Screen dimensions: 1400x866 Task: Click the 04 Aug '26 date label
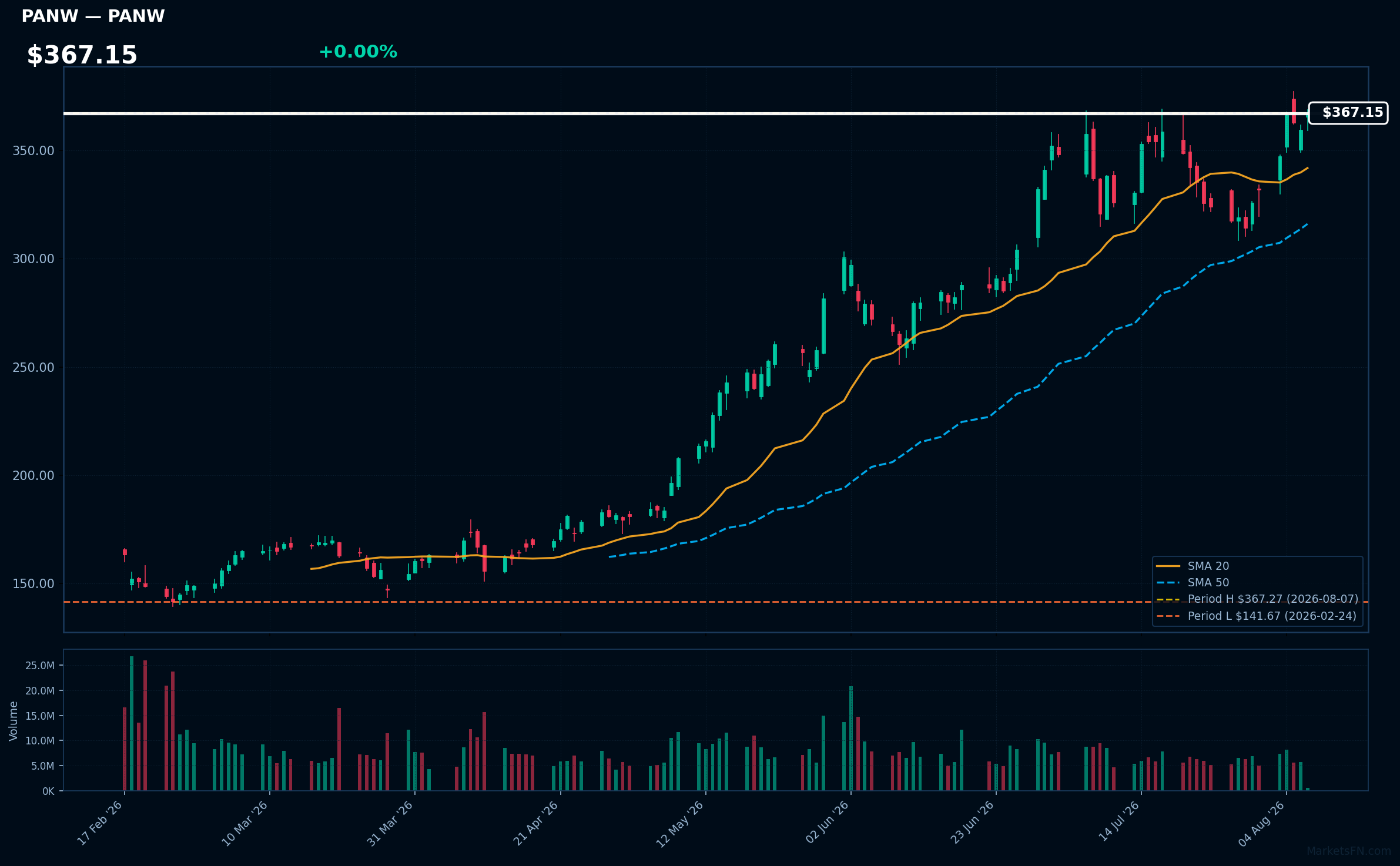(x=1262, y=824)
